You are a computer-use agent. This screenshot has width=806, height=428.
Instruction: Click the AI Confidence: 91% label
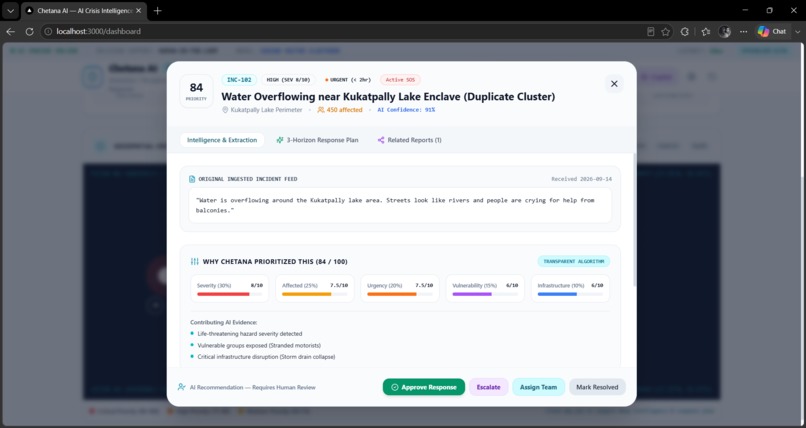tap(406, 110)
